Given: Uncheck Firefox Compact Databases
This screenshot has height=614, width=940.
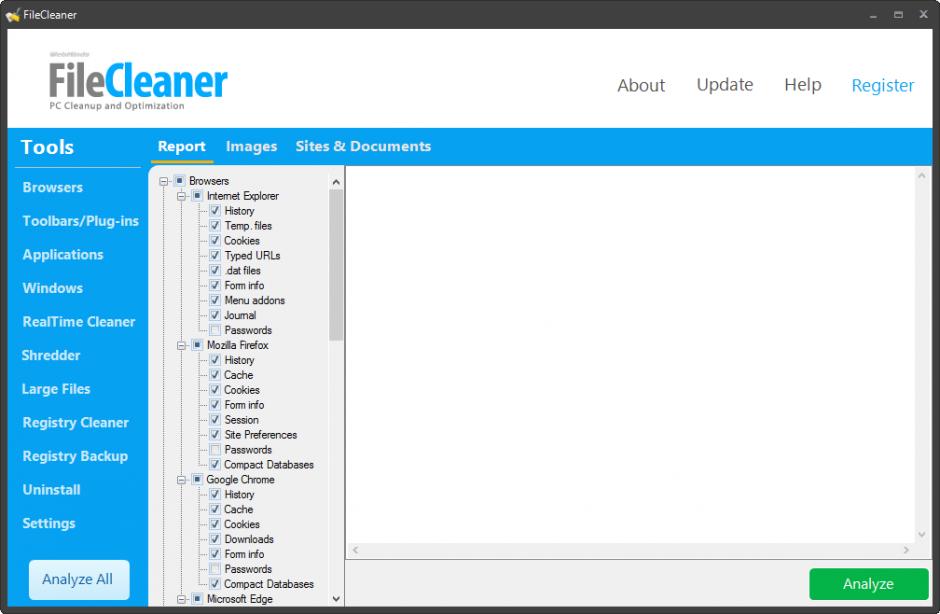Looking at the screenshot, I should (x=215, y=465).
